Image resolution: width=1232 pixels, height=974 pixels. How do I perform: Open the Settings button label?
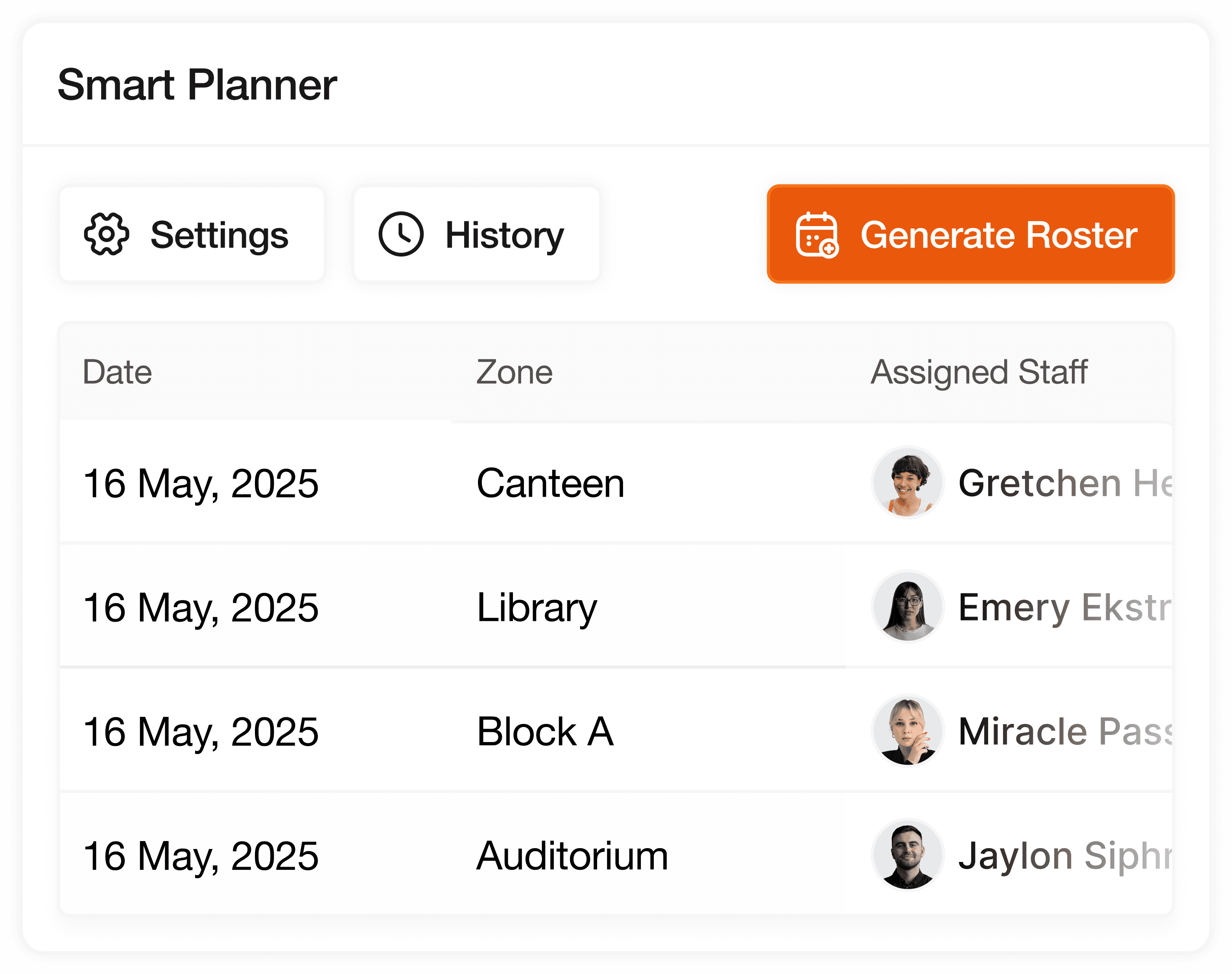(219, 235)
